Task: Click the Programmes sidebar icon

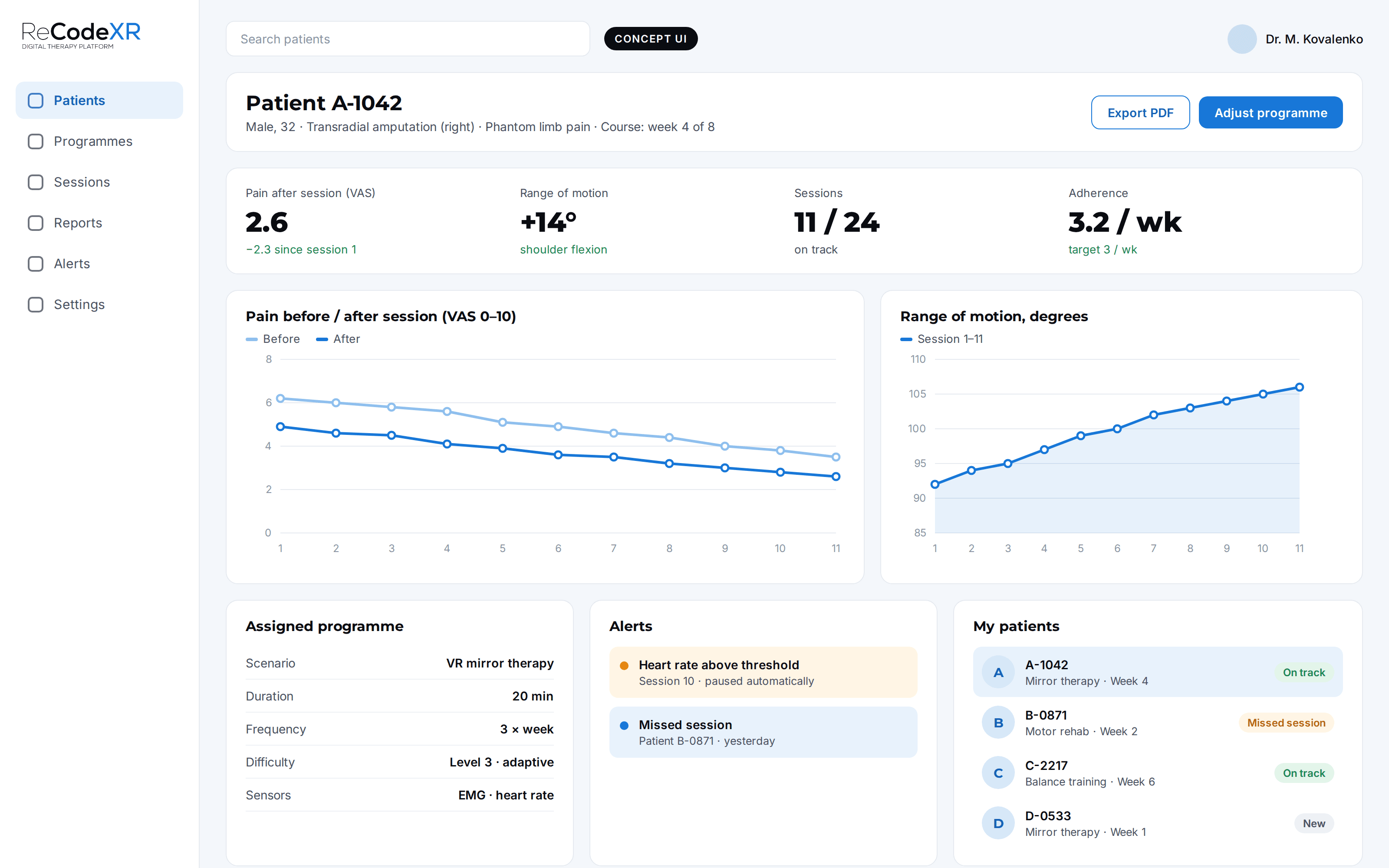Action: [x=36, y=141]
